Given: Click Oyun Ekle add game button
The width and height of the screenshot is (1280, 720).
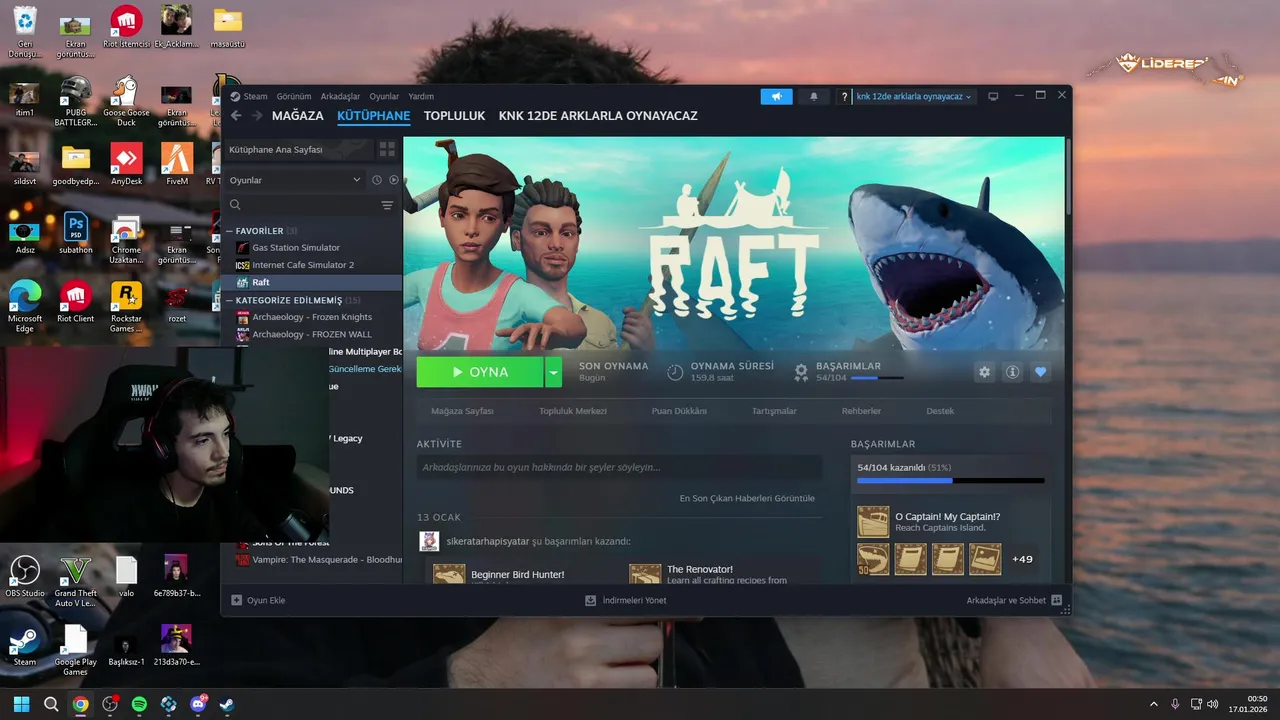Looking at the screenshot, I should (x=258, y=600).
